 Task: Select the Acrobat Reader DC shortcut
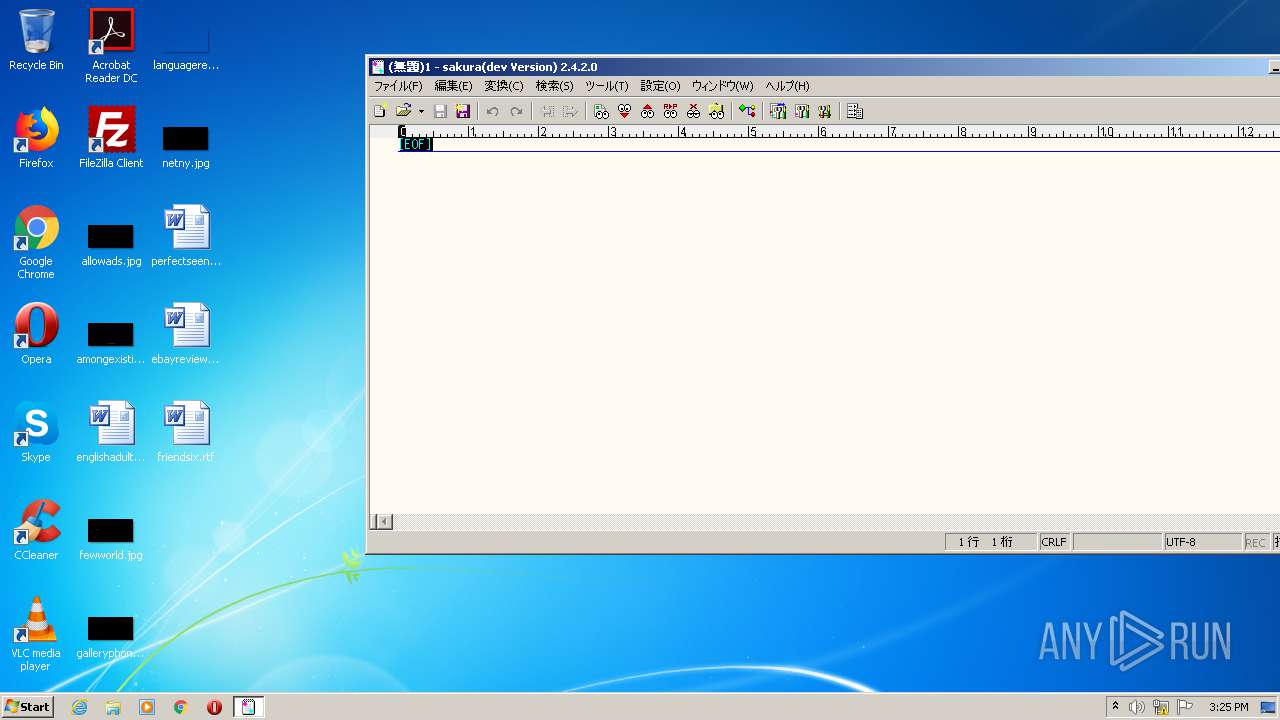[111, 45]
